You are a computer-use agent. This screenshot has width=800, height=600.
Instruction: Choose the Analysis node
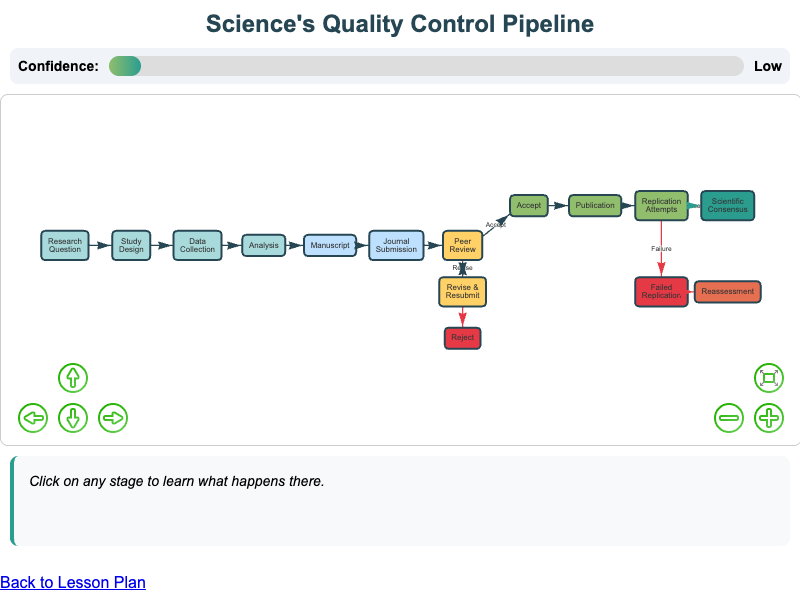[263, 245]
